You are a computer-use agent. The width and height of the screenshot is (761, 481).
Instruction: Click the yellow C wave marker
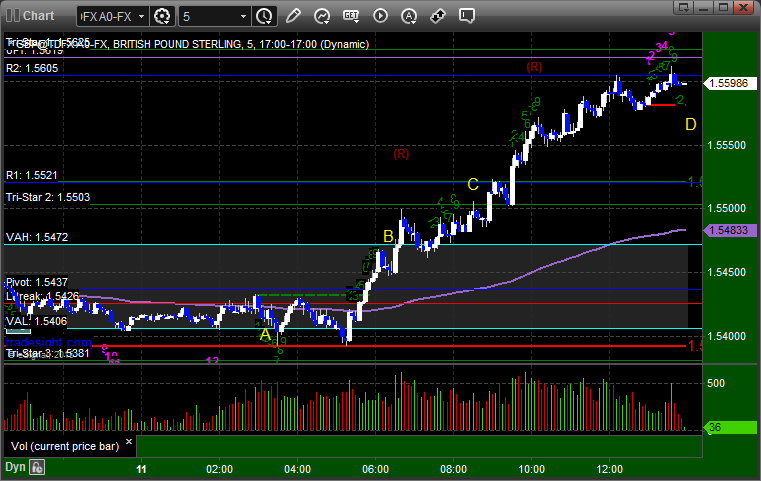tap(473, 184)
